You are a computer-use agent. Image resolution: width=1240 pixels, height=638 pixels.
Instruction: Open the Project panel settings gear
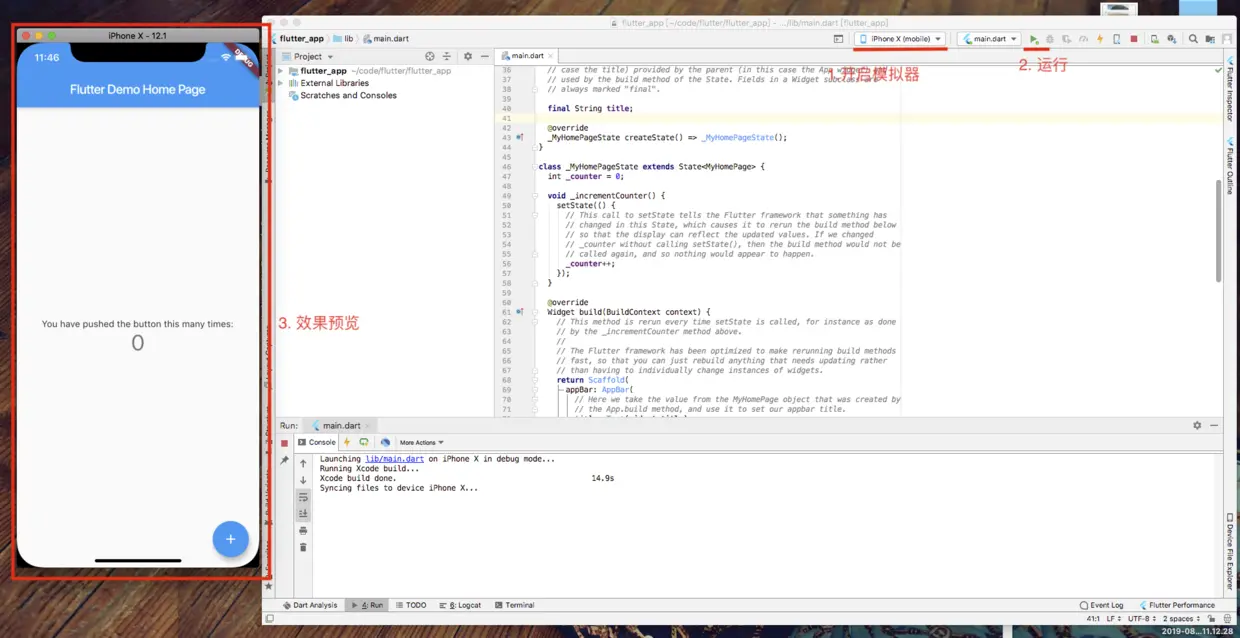point(467,57)
